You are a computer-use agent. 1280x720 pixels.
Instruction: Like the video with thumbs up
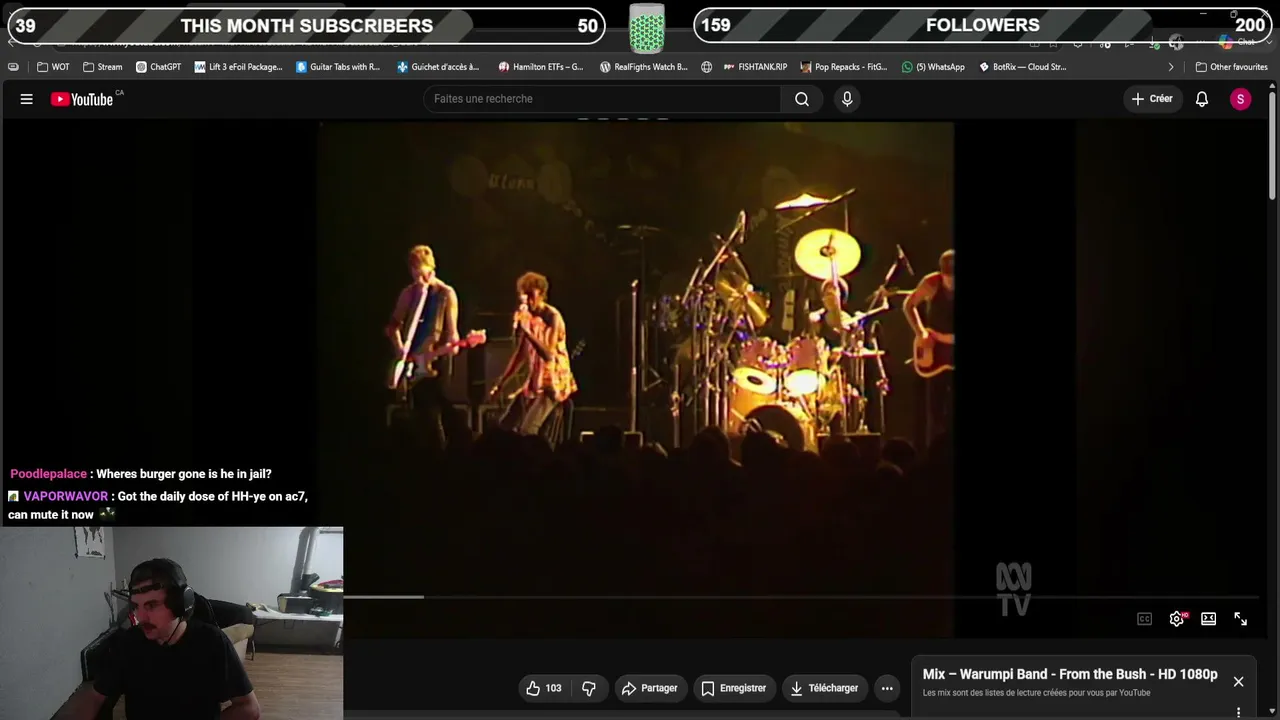pos(544,688)
